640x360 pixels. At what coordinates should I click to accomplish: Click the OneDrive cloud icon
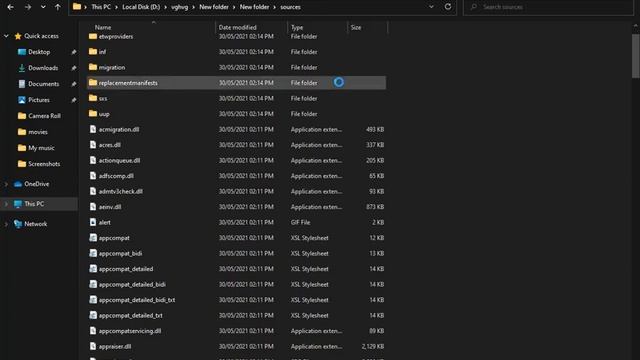(x=18, y=184)
